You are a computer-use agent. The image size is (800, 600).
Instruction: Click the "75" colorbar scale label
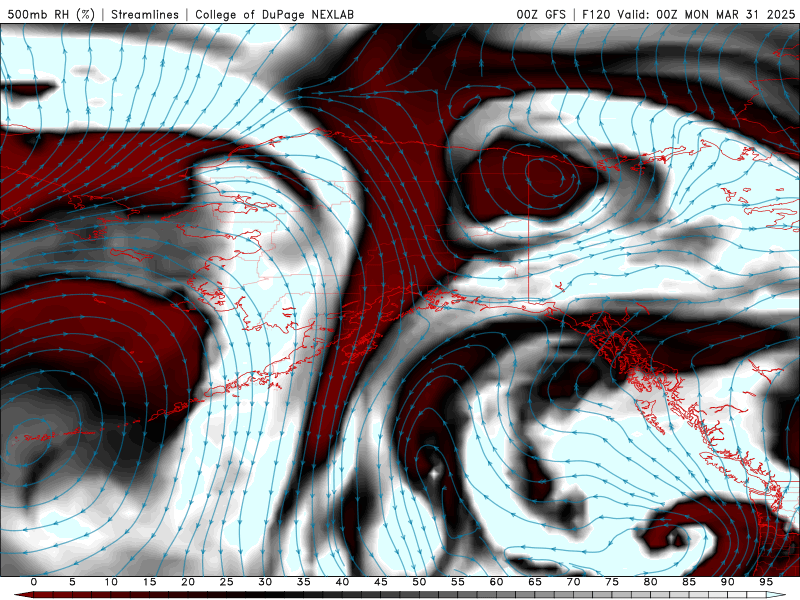[x=612, y=582]
